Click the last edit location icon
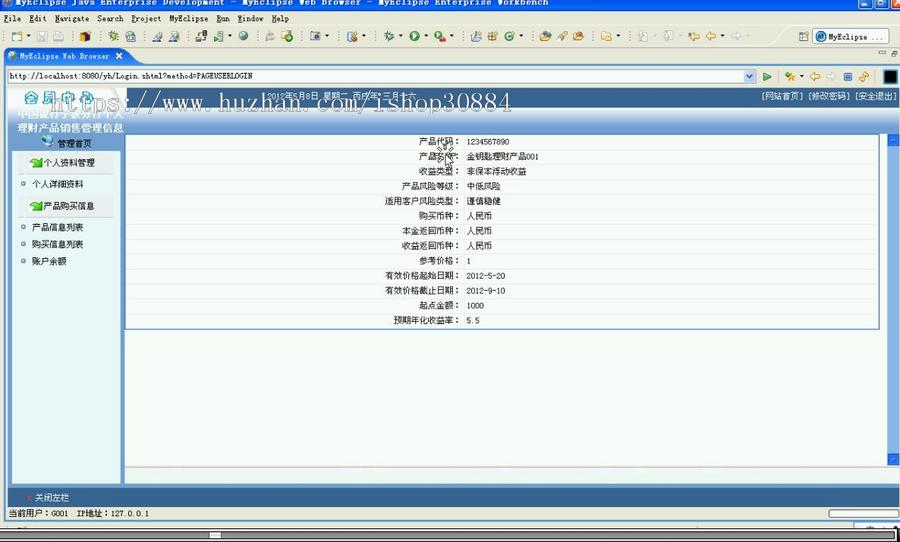 coord(694,36)
